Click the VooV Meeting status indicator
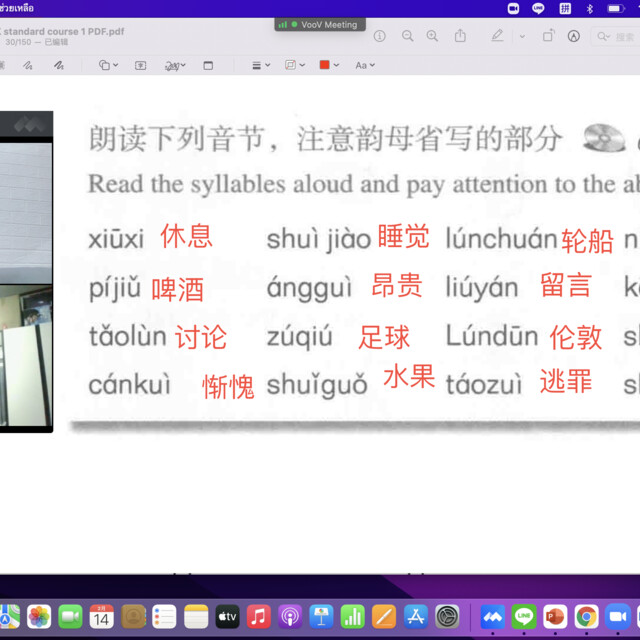Screen dimensions: 640x640 tap(320, 24)
